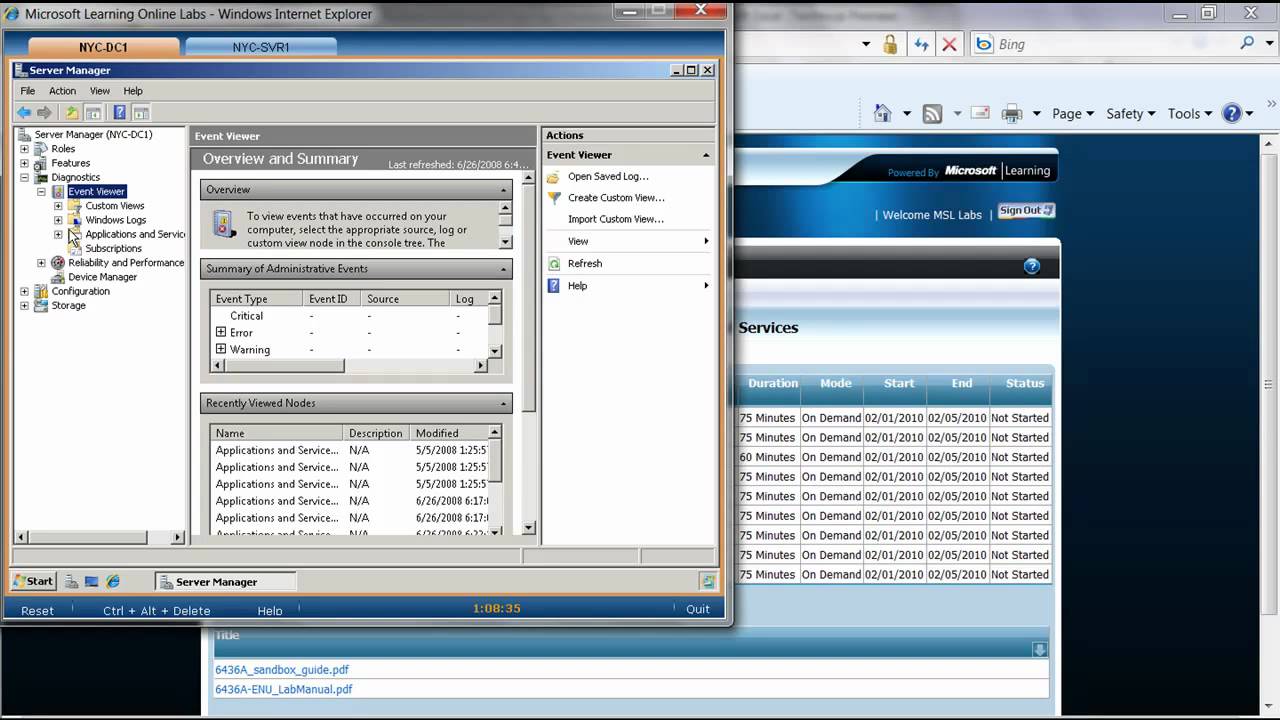Expand the Windows Logs node
The image size is (1280, 720).
58,220
